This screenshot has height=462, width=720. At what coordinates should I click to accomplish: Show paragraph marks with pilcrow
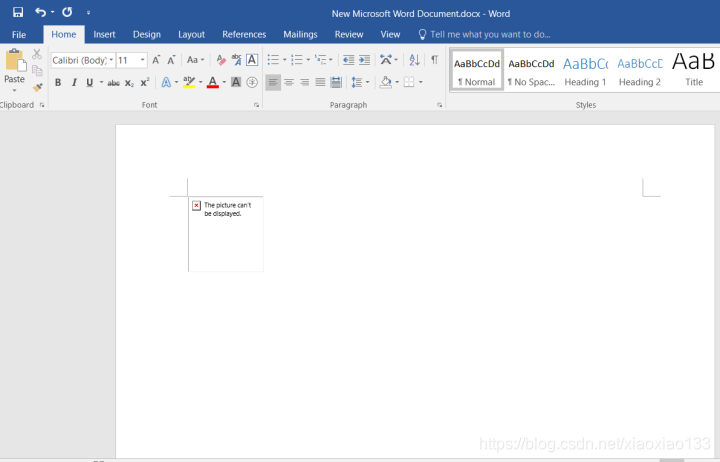434,60
